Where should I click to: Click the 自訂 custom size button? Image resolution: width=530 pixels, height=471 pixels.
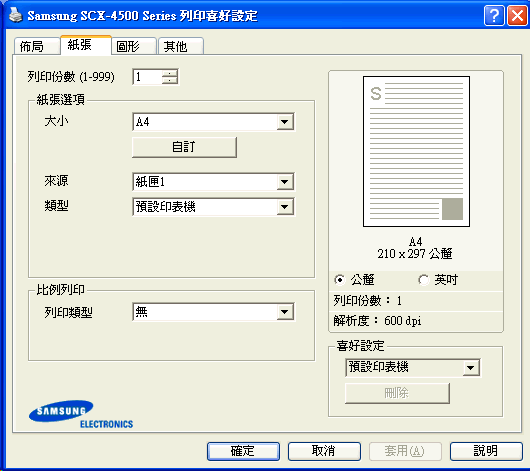coord(184,147)
